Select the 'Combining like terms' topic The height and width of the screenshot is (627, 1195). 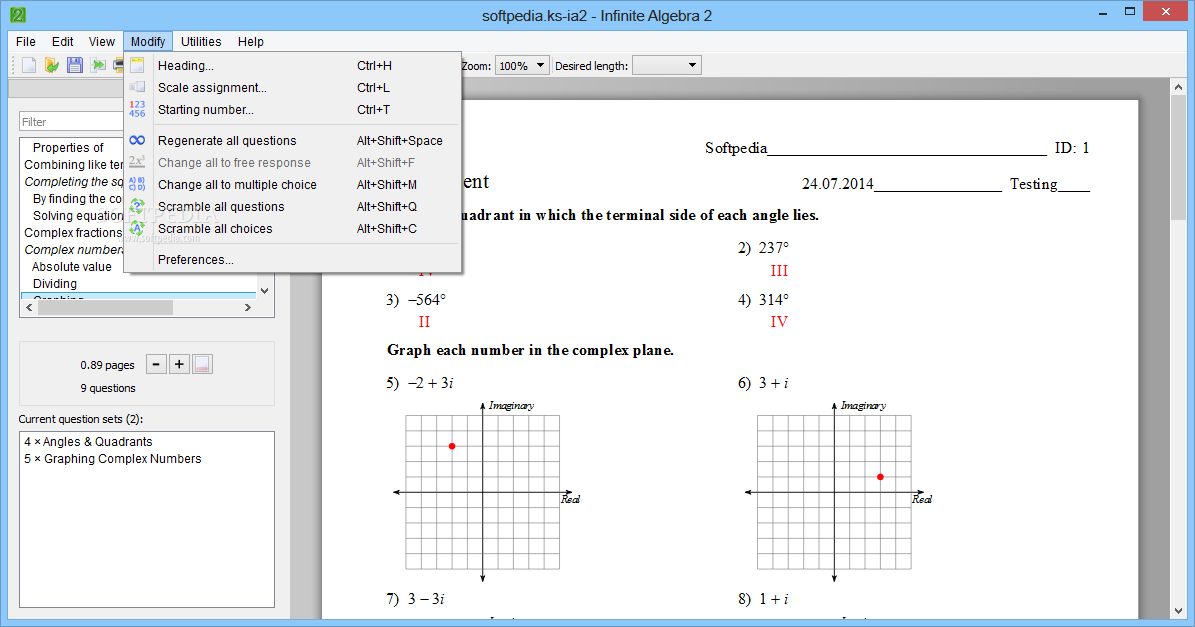(73, 165)
